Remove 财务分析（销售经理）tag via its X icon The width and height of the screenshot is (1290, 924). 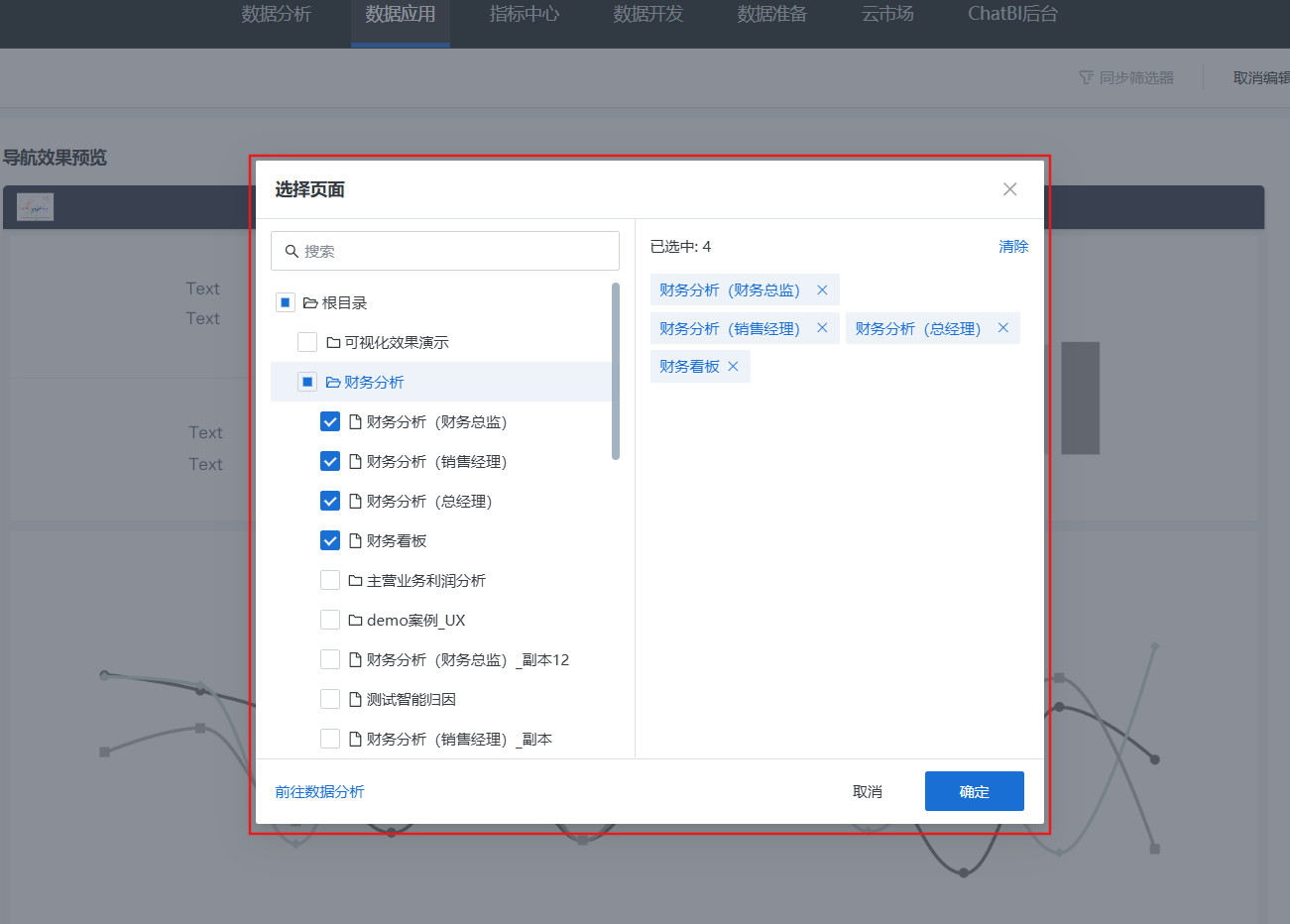pos(822,328)
